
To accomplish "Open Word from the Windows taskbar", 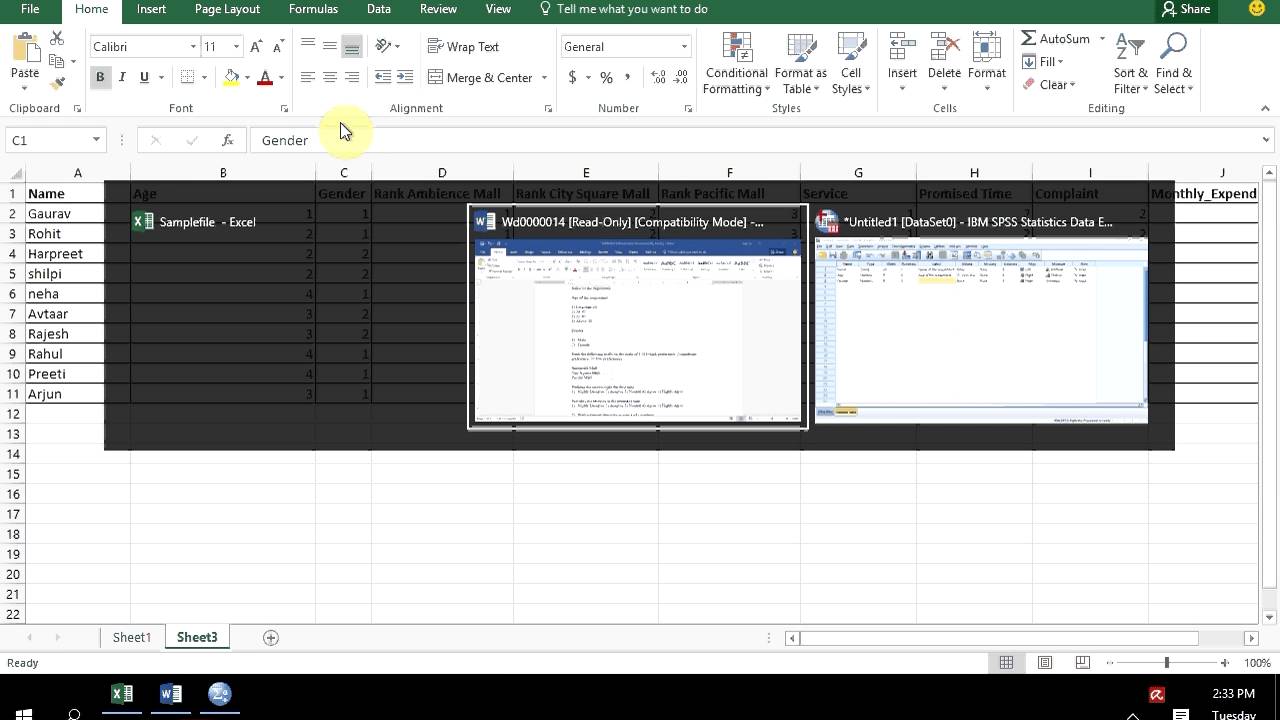I will (171, 694).
